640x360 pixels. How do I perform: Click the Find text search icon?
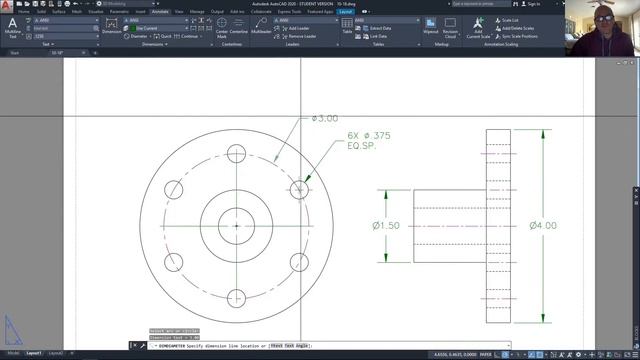[x=96, y=28]
